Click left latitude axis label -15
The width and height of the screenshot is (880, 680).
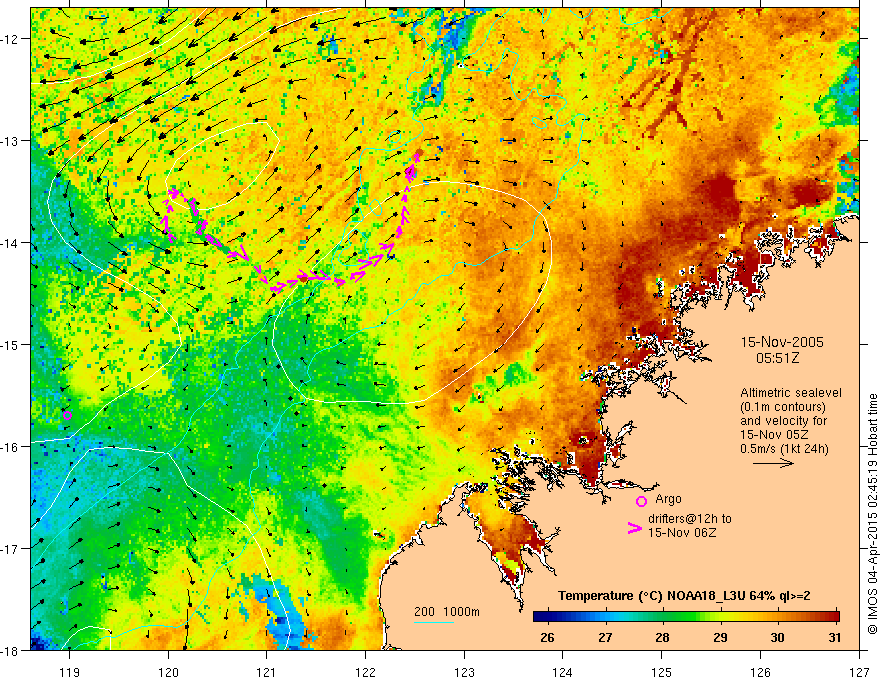(x=10, y=344)
